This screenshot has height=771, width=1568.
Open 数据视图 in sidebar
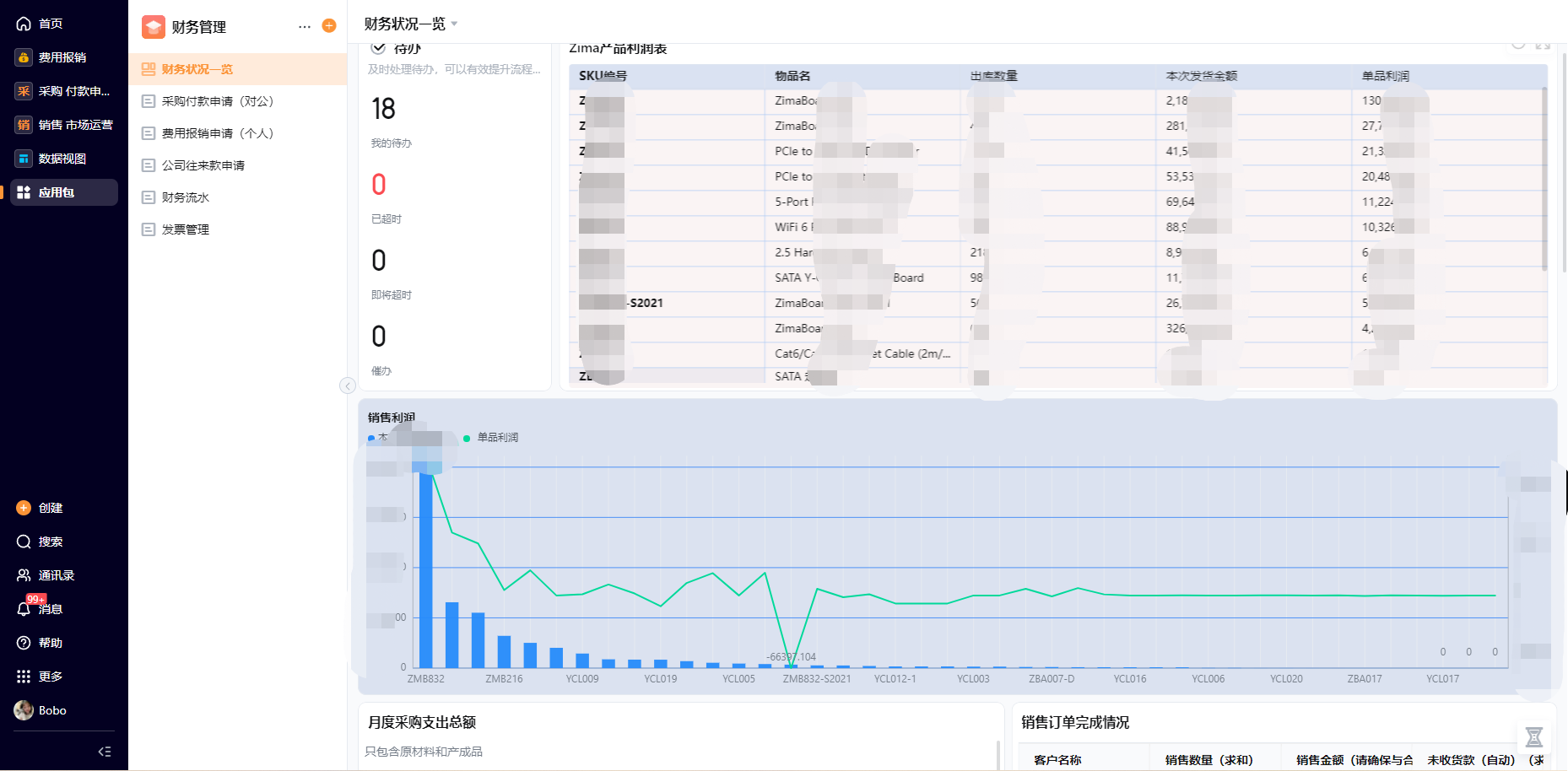[51, 159]
